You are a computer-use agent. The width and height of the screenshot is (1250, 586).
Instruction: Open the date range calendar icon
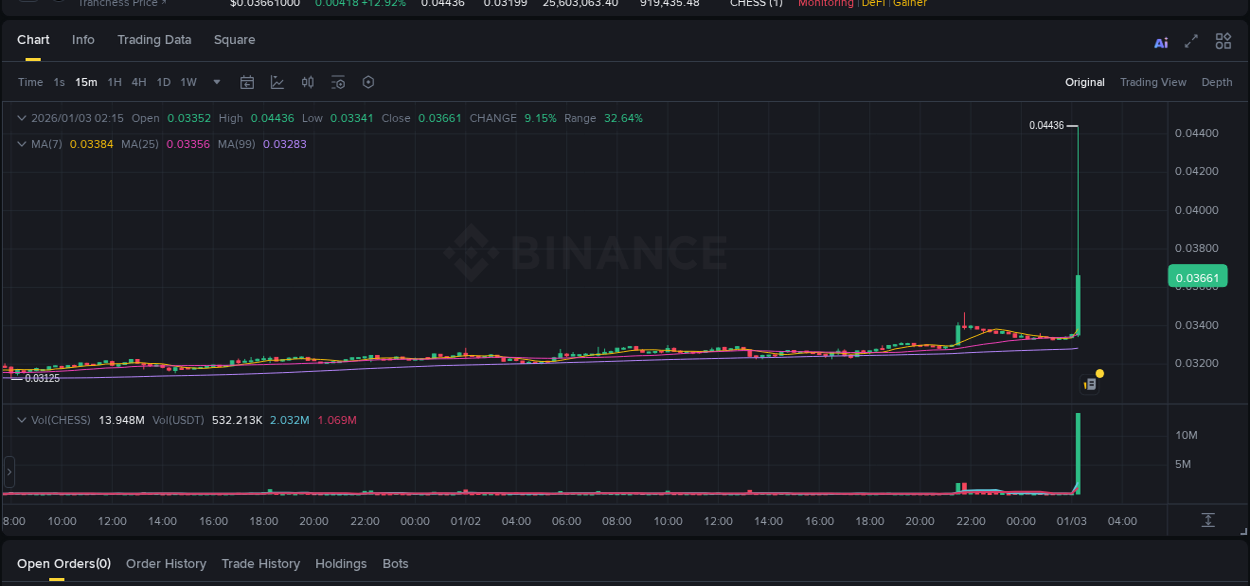click(247, 82)
